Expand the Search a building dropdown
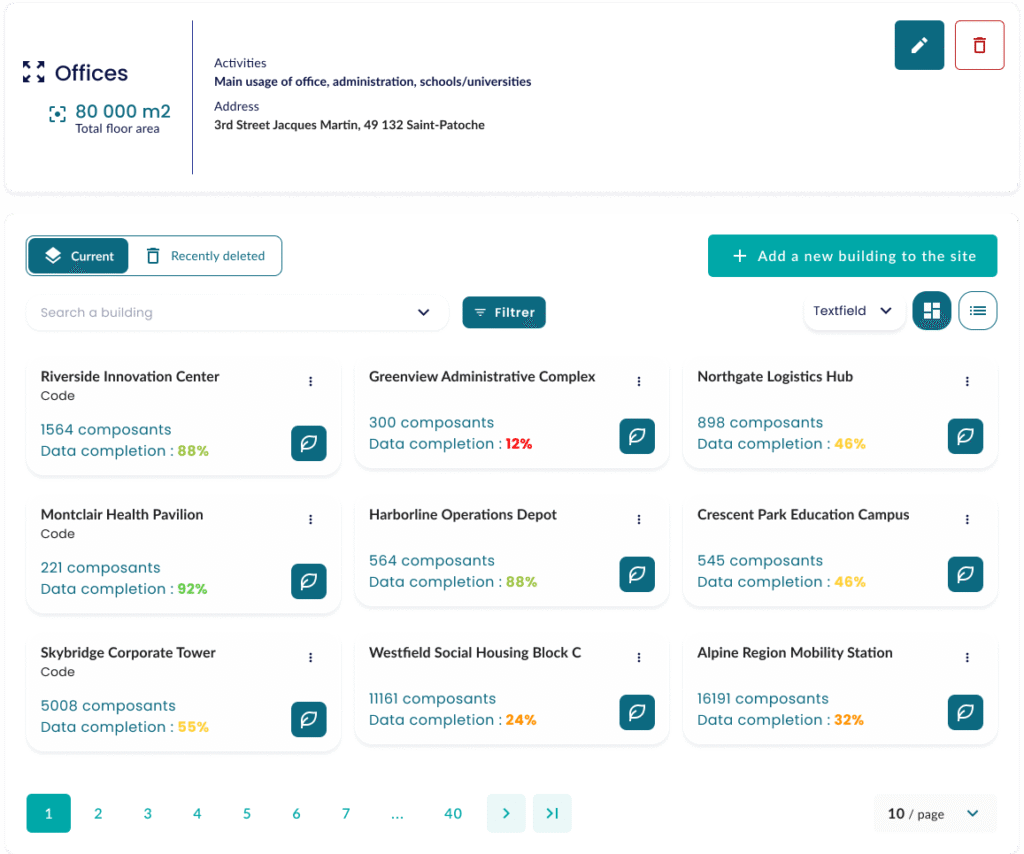The height and width of the screenshot is (854, 1024). [423, 313]
